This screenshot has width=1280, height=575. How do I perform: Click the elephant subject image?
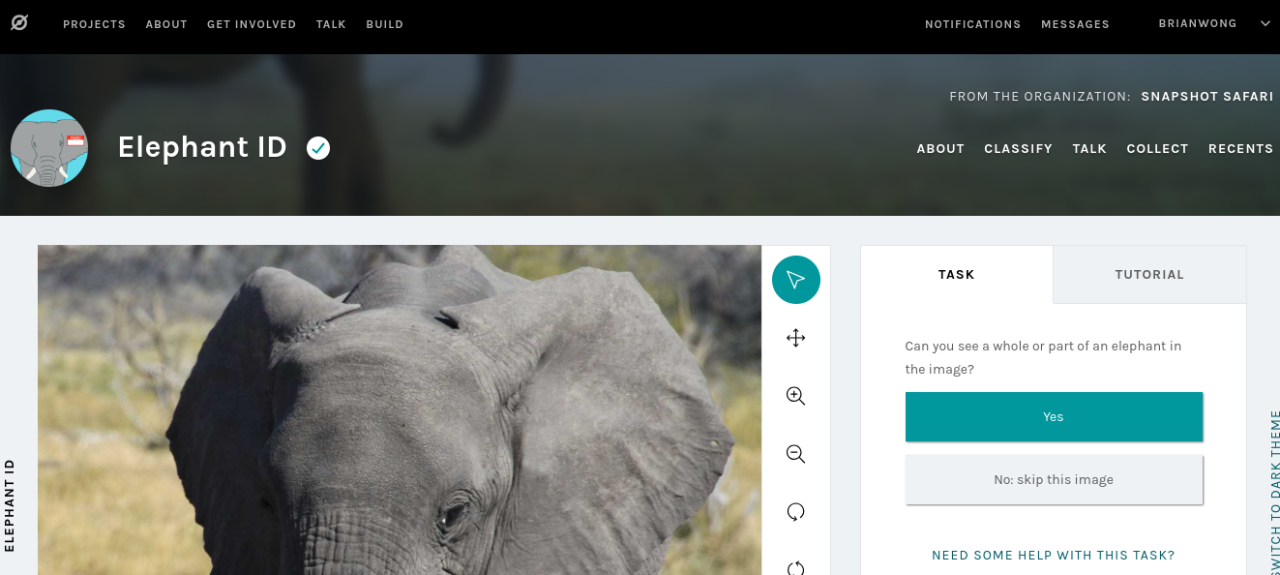click(x=399, y=410)
